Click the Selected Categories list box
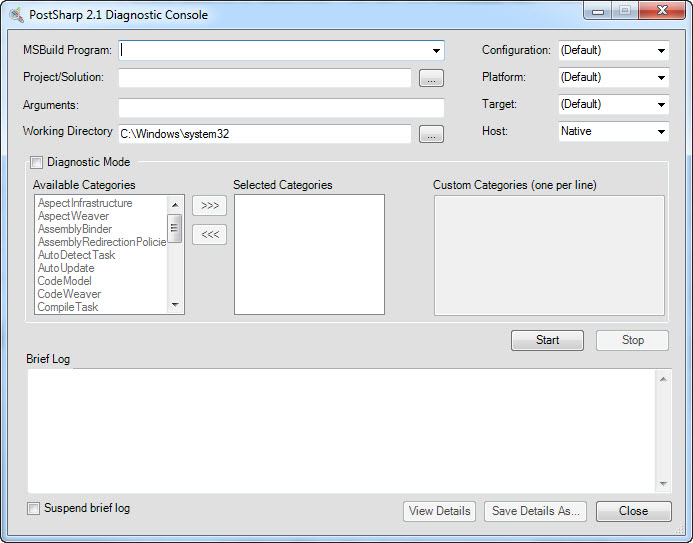 tap(309, 254)
